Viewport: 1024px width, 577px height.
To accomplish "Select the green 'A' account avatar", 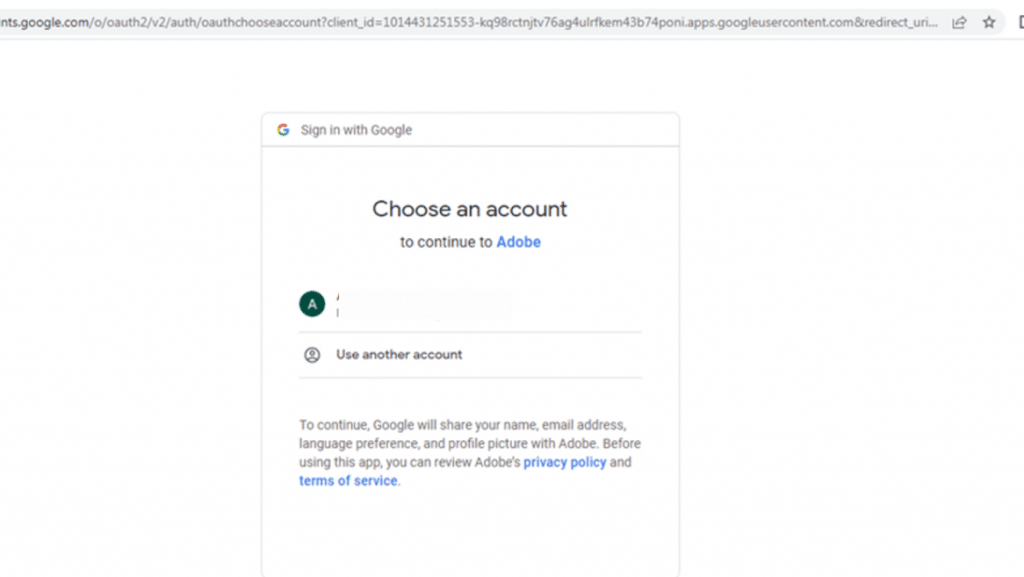I will tap(312, 304).
